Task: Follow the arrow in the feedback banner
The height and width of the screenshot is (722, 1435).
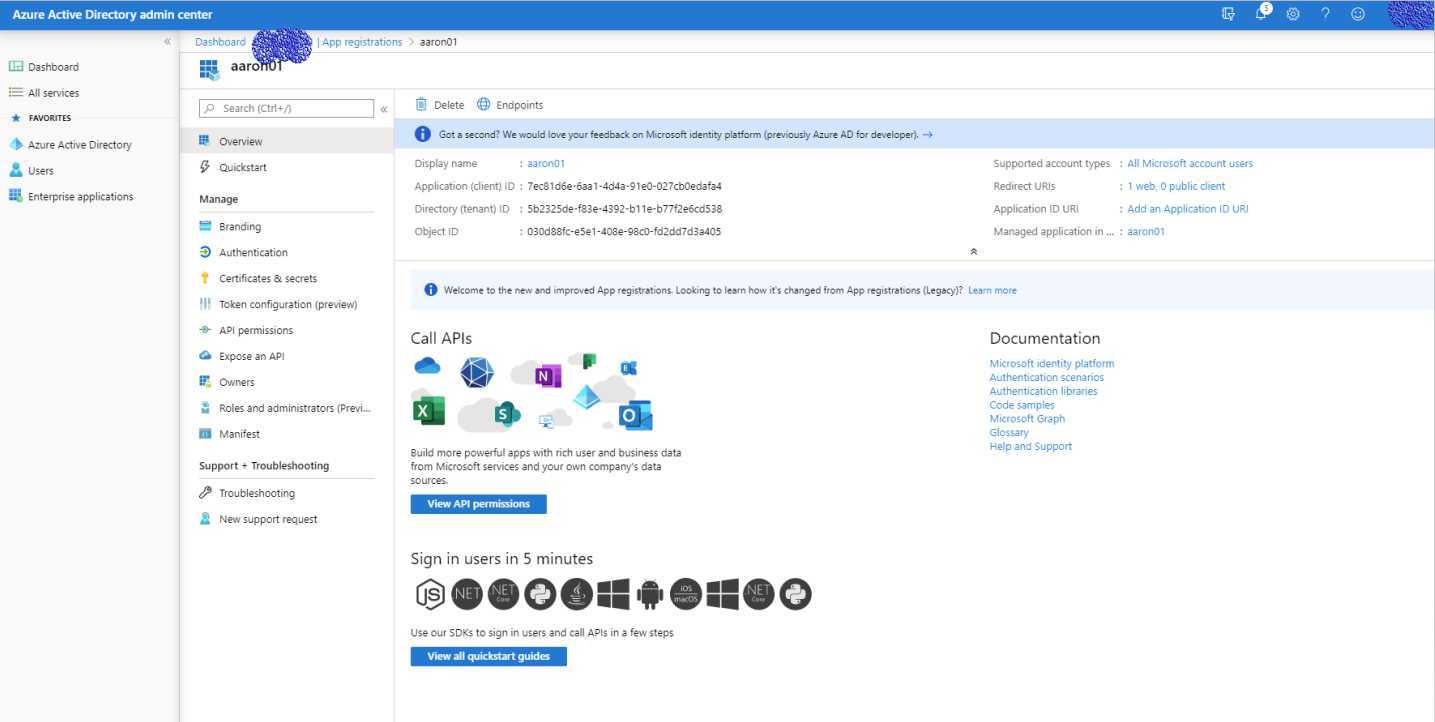Action: pos(927,134)
